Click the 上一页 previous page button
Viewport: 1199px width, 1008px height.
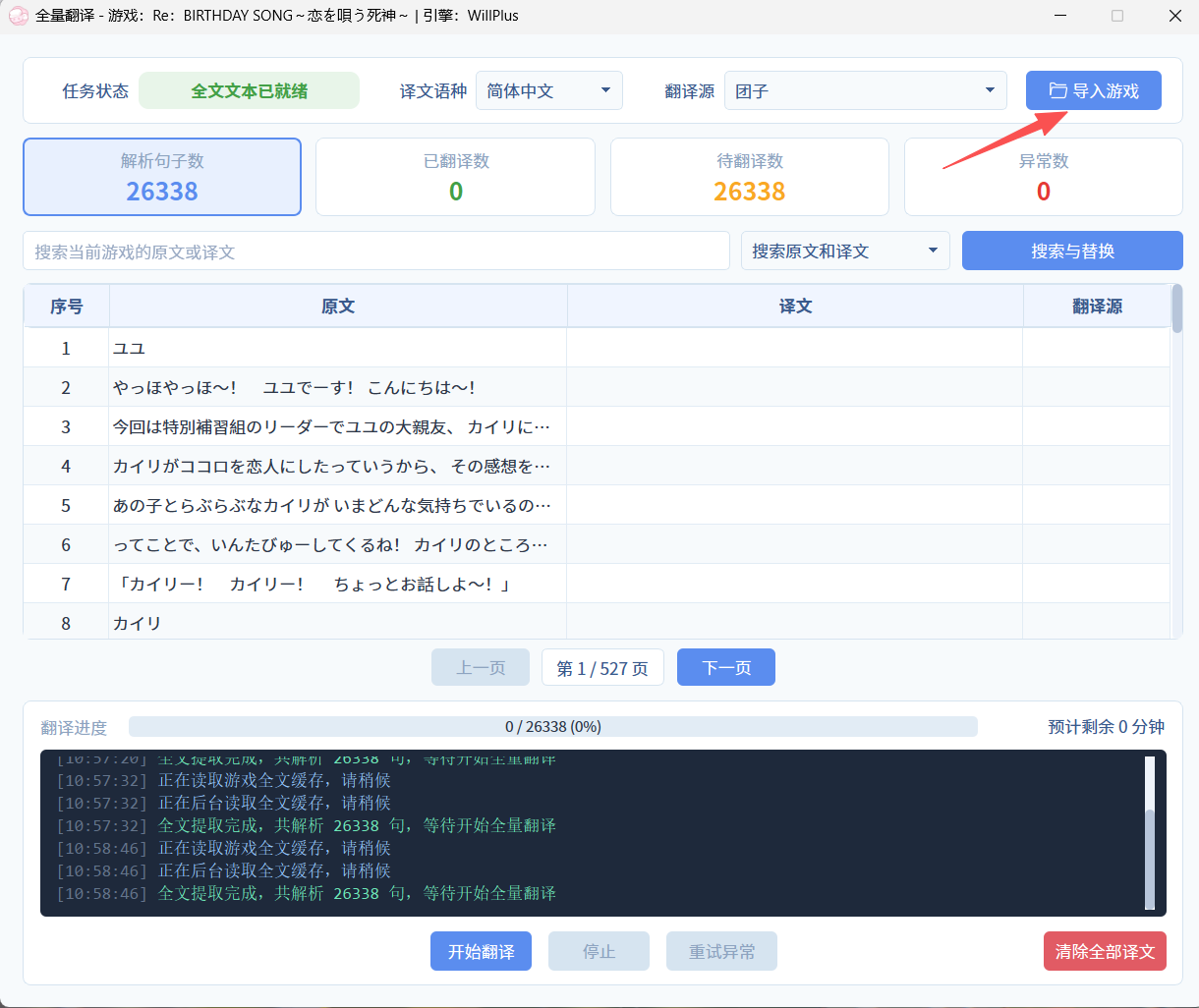[481, 667]
